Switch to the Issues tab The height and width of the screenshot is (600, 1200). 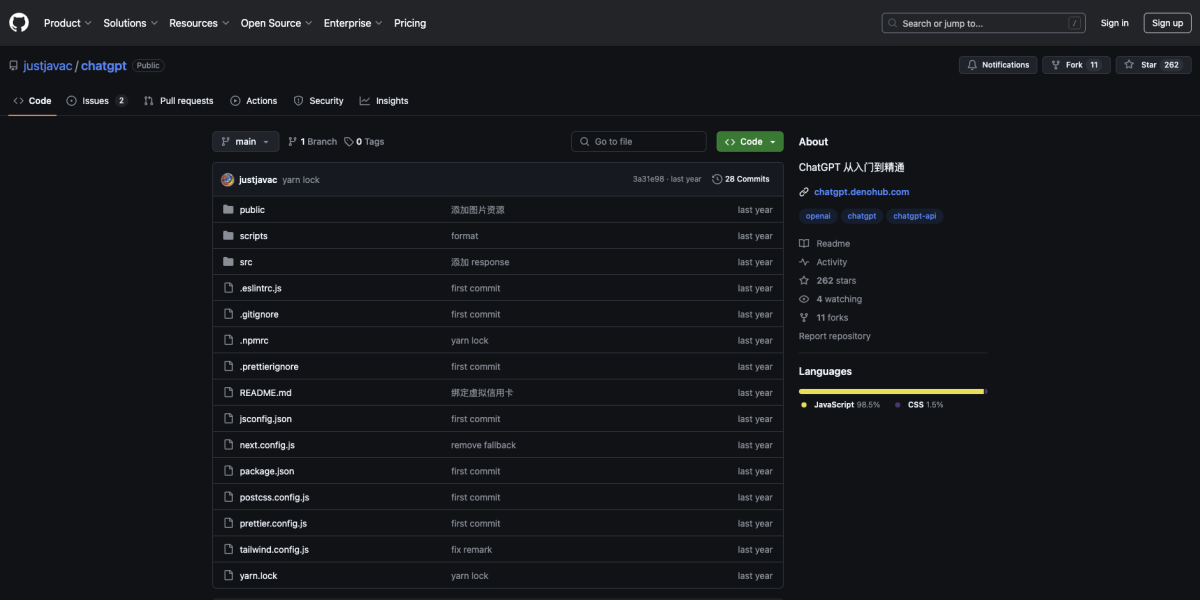(x=96, y=101)
